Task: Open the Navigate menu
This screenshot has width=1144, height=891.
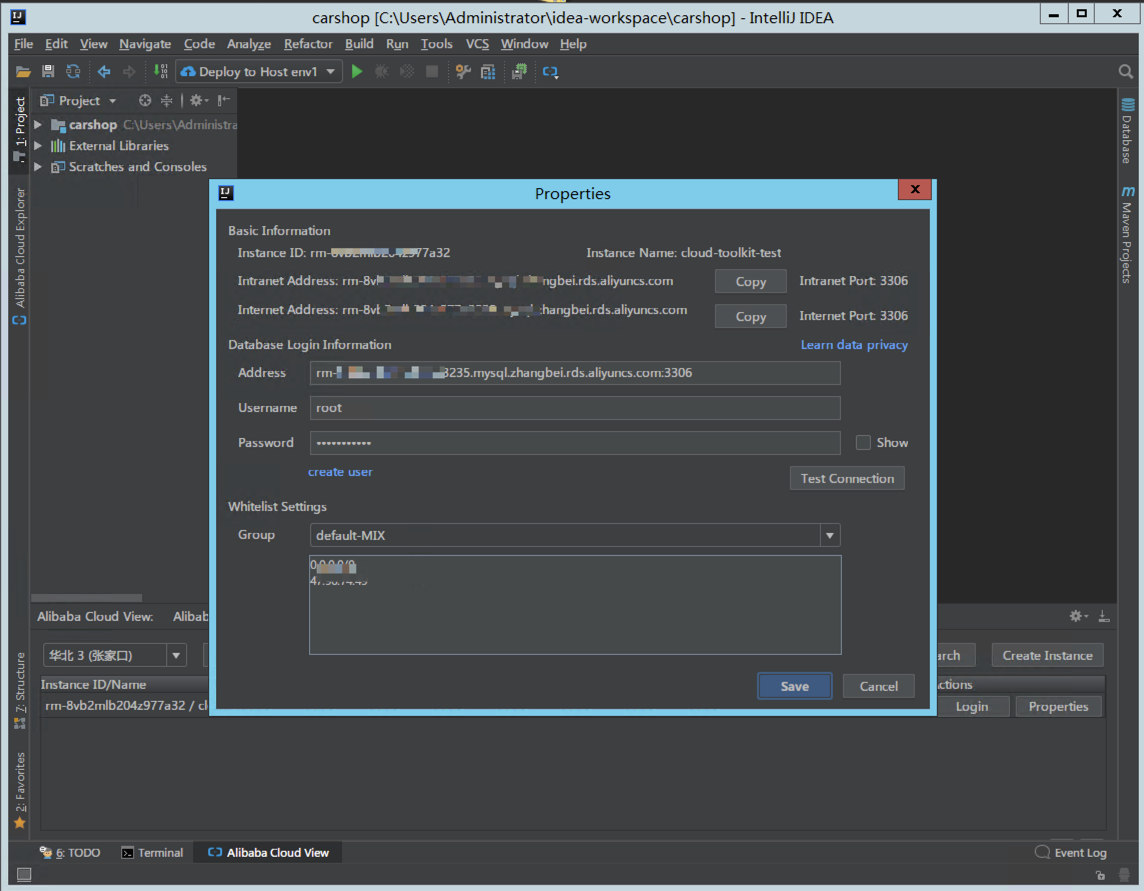Action: (145, 44)
